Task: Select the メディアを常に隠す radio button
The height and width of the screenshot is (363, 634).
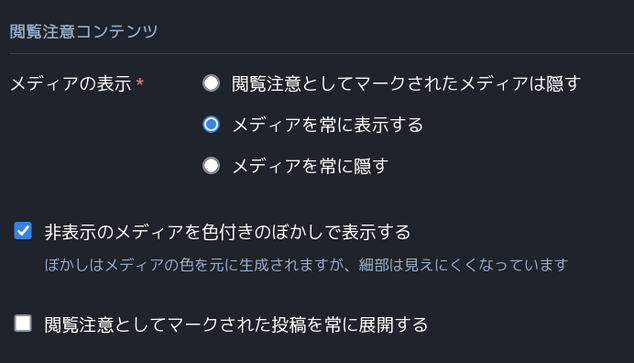Action: [x=211, y=166]
